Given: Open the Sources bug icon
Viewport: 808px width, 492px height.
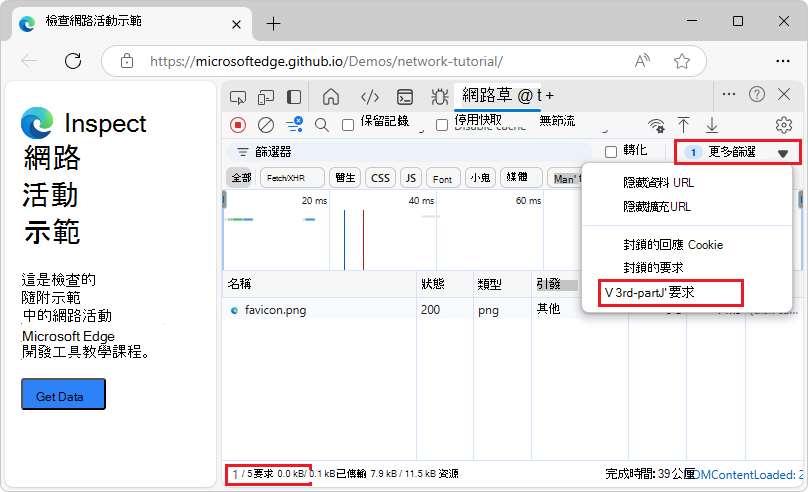Looking at the screenshot, I should point(440,96).
